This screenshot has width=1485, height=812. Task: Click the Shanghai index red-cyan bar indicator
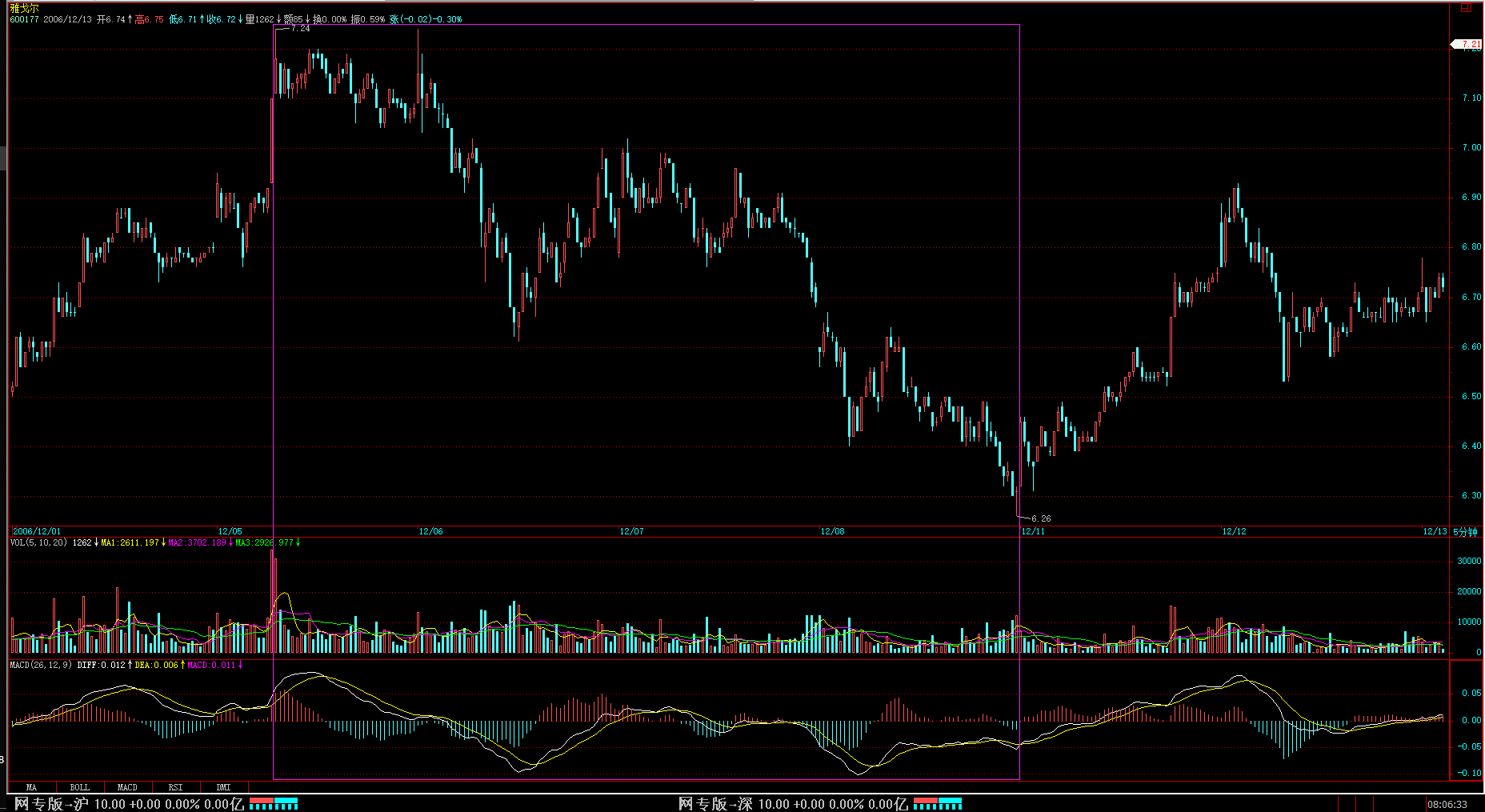(x=274, y=803)
